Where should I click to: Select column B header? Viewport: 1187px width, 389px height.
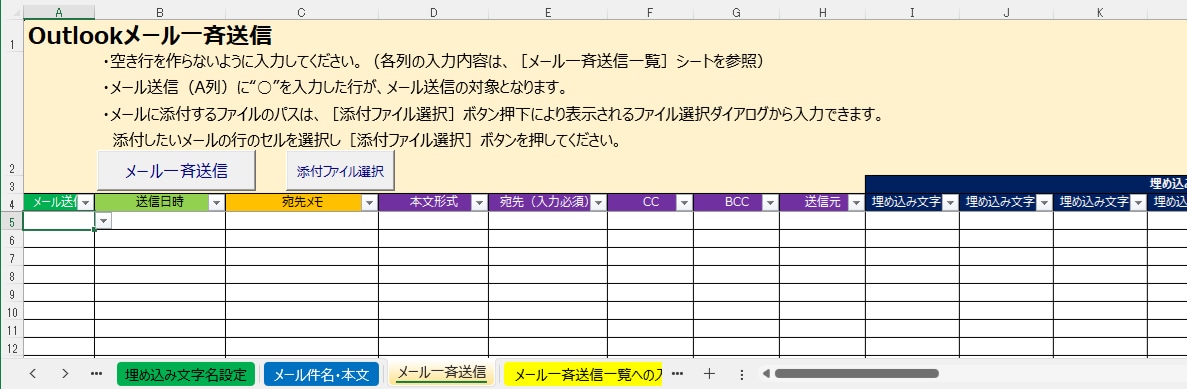point(160,12)
